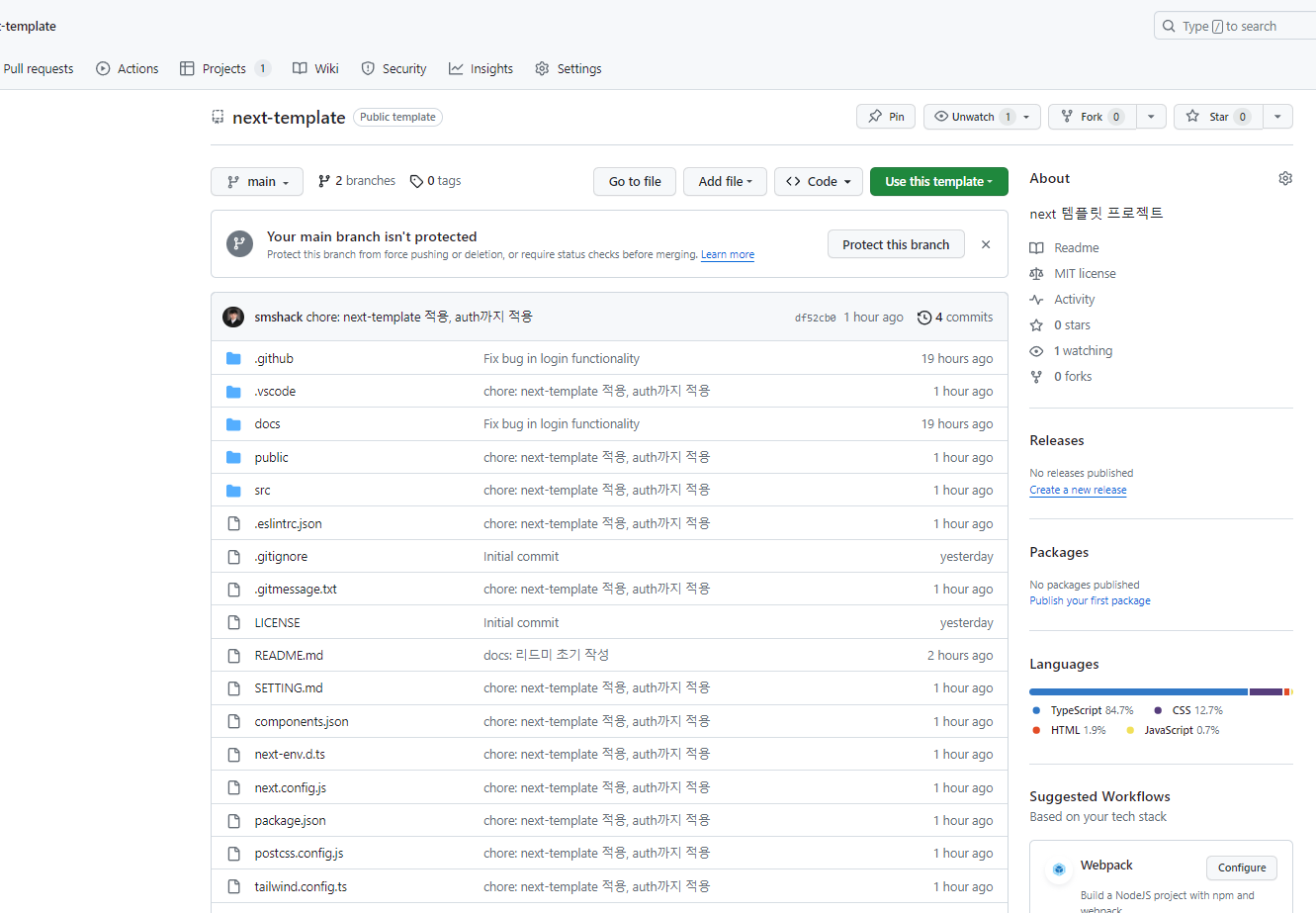Open the 4 commits history
Image resolution: width=1316 pixels, height=913 pixels.
click(x=955, y=318)
